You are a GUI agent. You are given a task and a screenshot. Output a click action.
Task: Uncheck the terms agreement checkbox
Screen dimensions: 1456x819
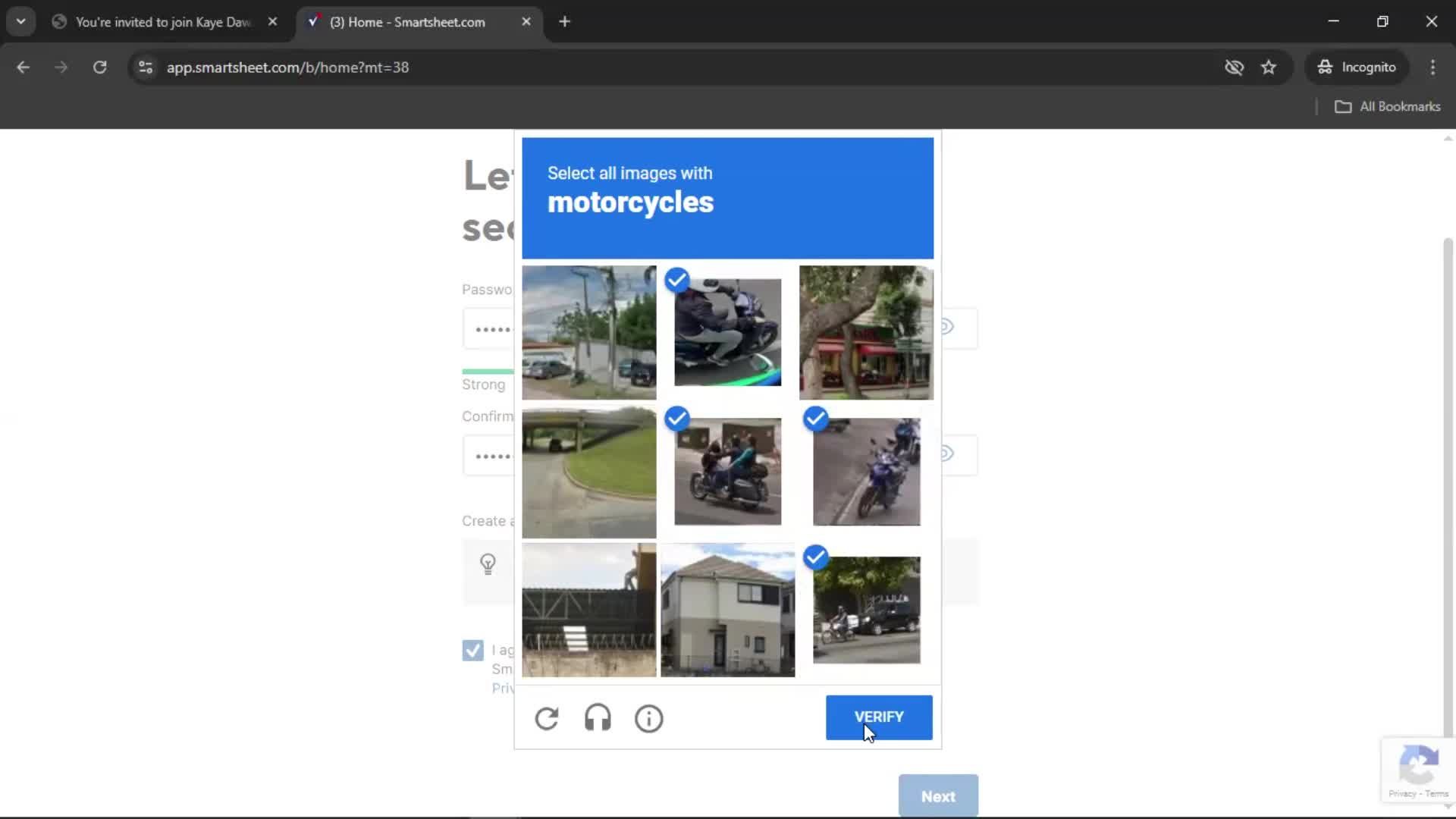click(472, 651)
